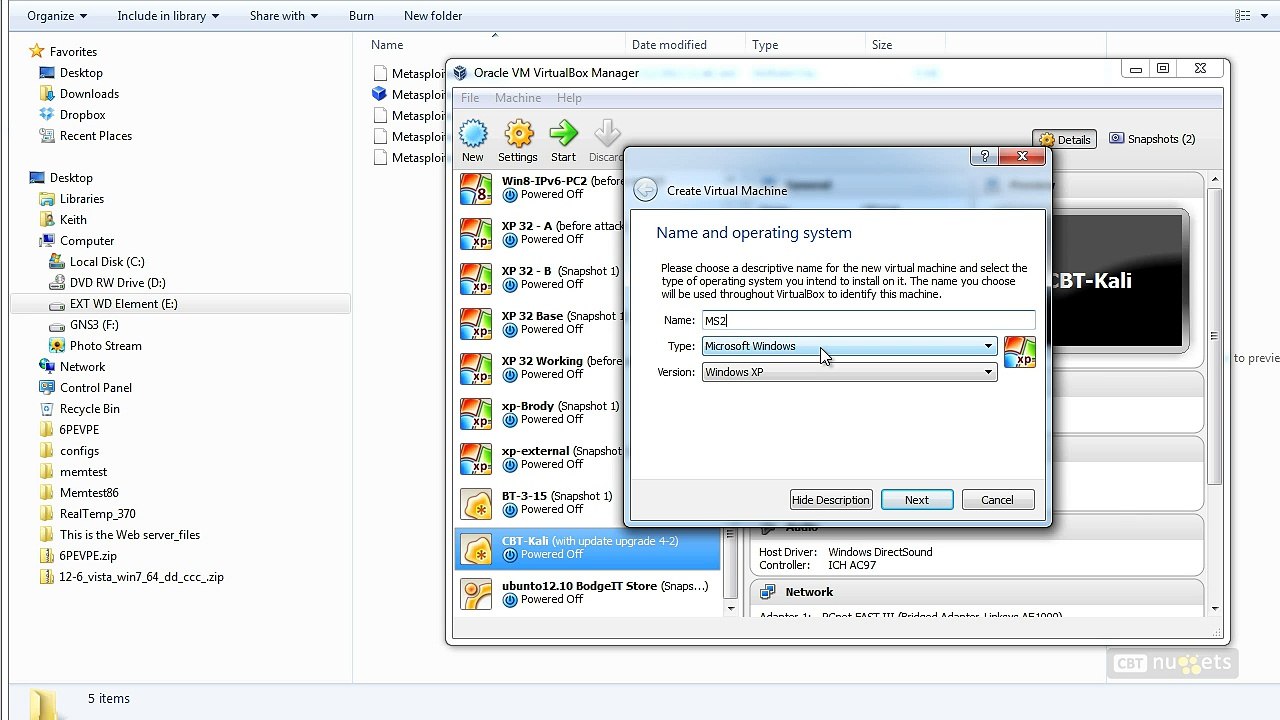
Task: Cancel the Create Virtual Machine dialog
Action: pos(997,500)
